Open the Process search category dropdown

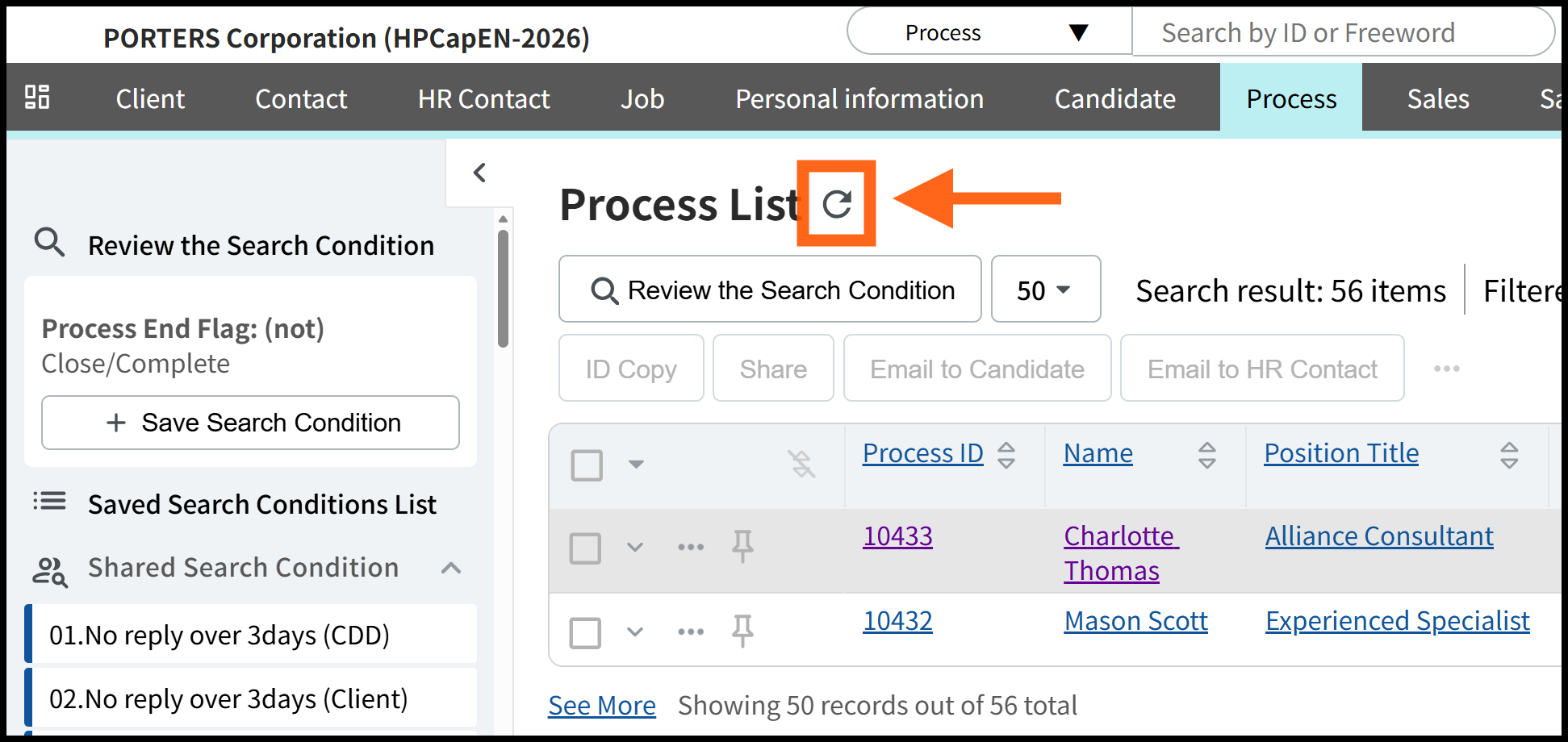989,32
